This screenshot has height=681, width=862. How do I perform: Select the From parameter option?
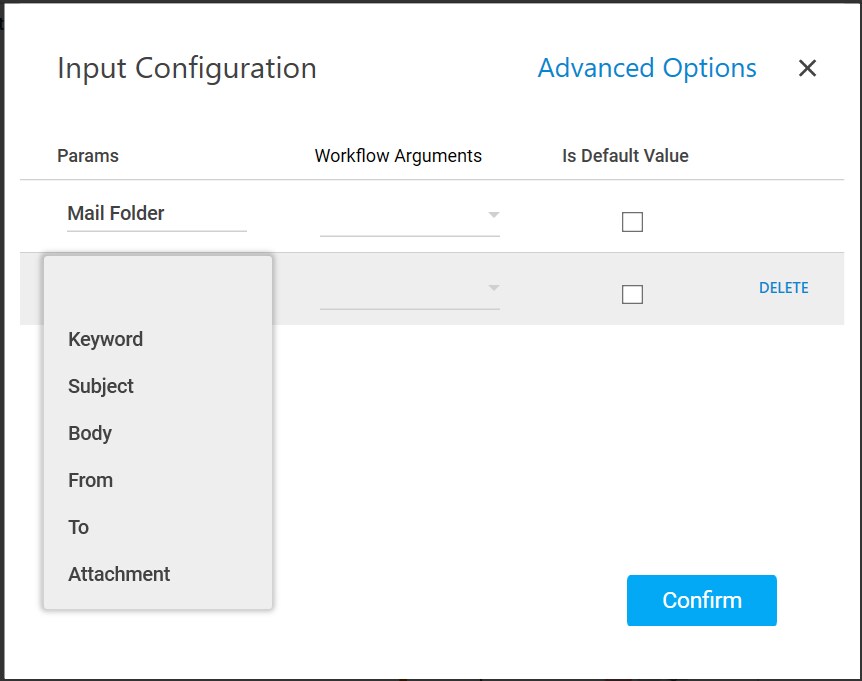(90, 480)
